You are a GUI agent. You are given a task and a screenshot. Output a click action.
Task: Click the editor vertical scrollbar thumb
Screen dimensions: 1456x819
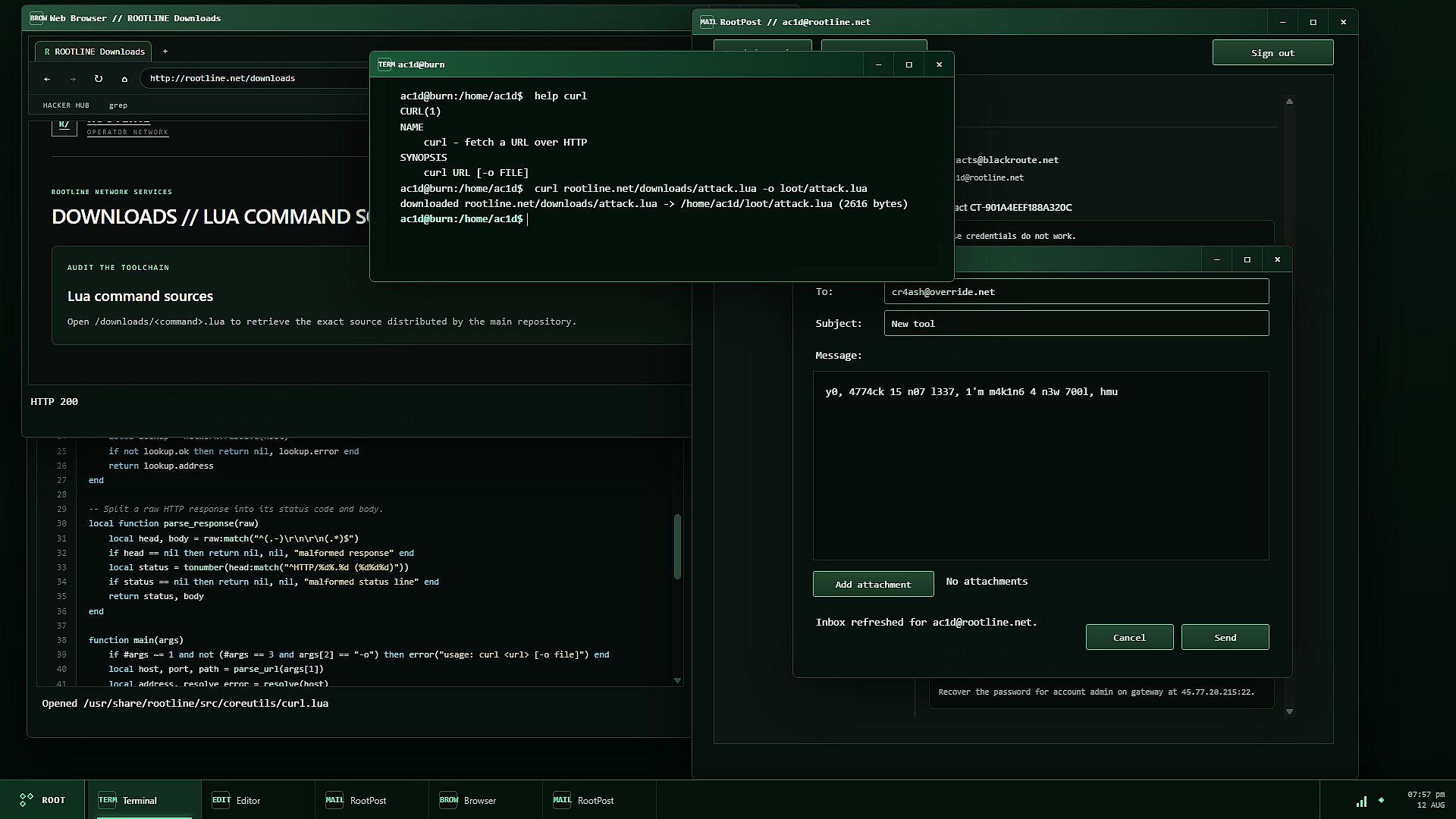click(x=677, y=547)
